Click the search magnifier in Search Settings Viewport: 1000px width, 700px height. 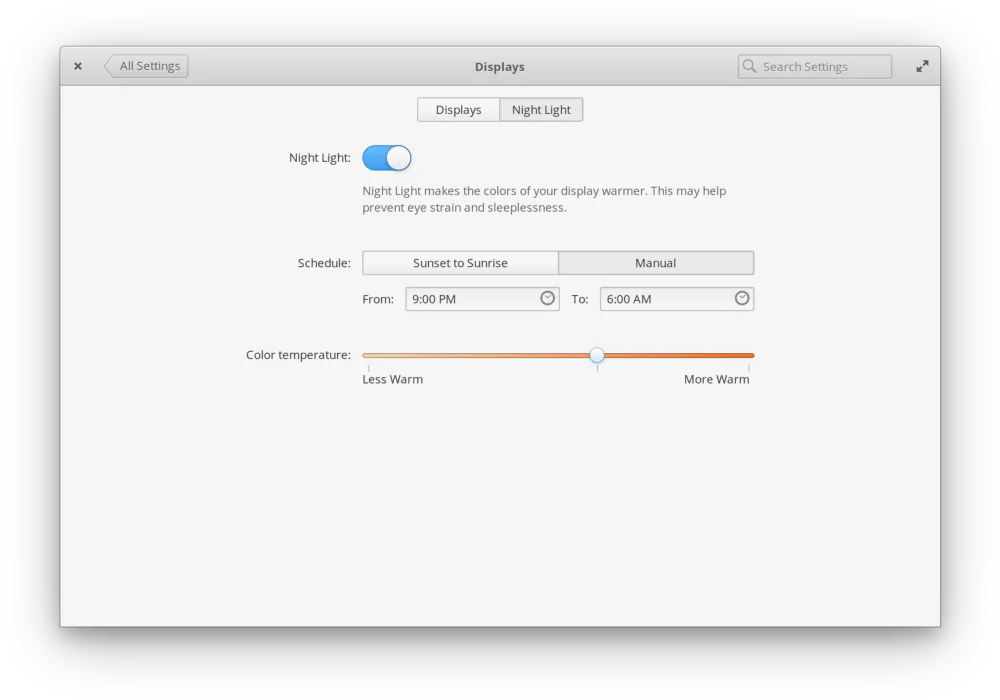[x=749, y=66]
